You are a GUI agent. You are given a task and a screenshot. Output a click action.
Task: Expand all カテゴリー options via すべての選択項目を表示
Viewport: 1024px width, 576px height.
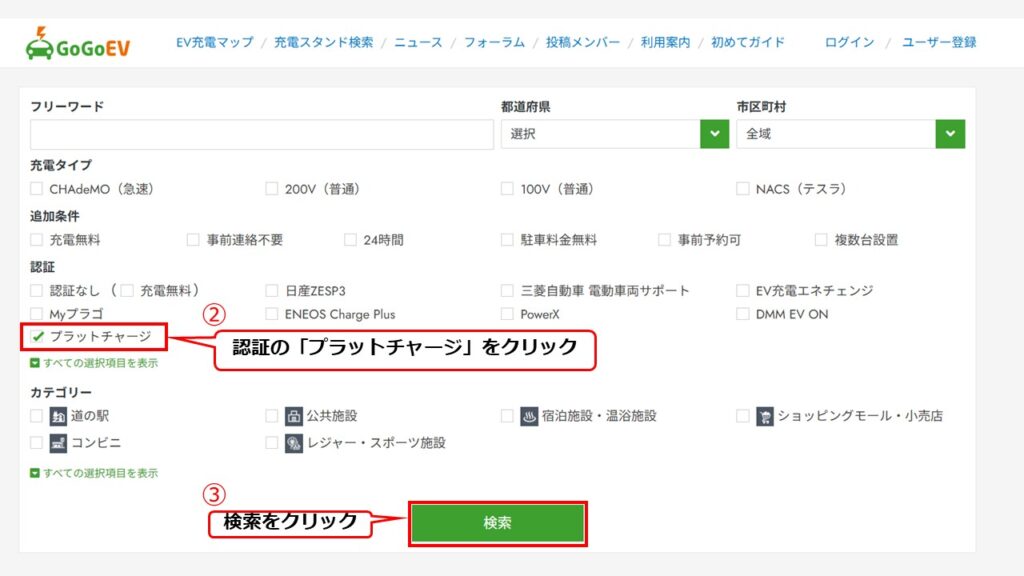(94, 473)
